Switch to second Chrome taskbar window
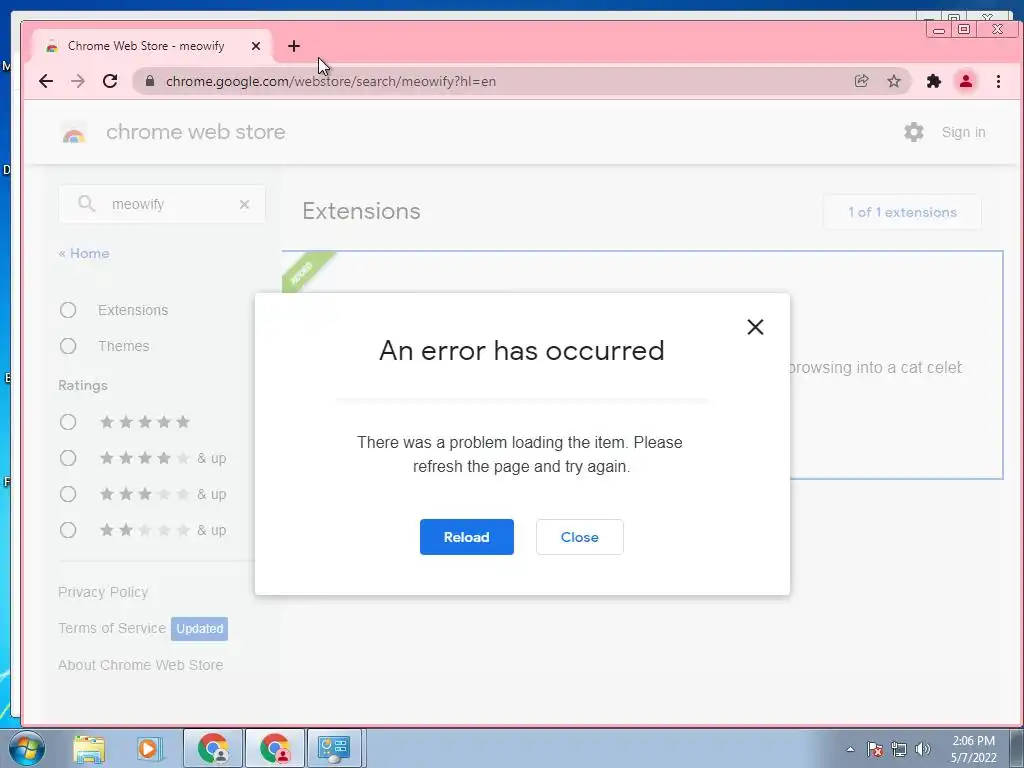 click(x=274, y=748)
